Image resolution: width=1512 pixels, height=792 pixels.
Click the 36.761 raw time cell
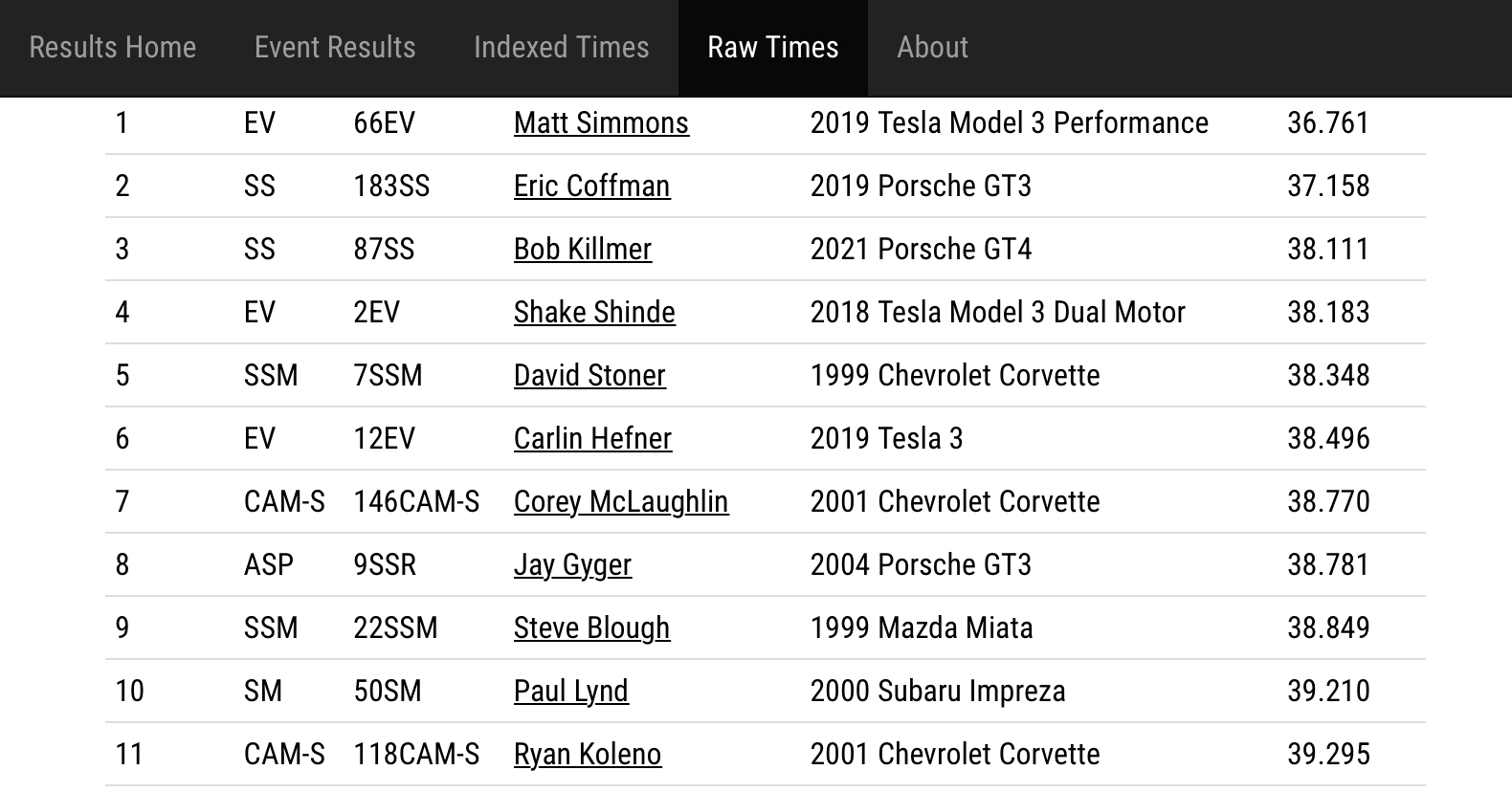pyautogui.click(x=1328, y=123)
